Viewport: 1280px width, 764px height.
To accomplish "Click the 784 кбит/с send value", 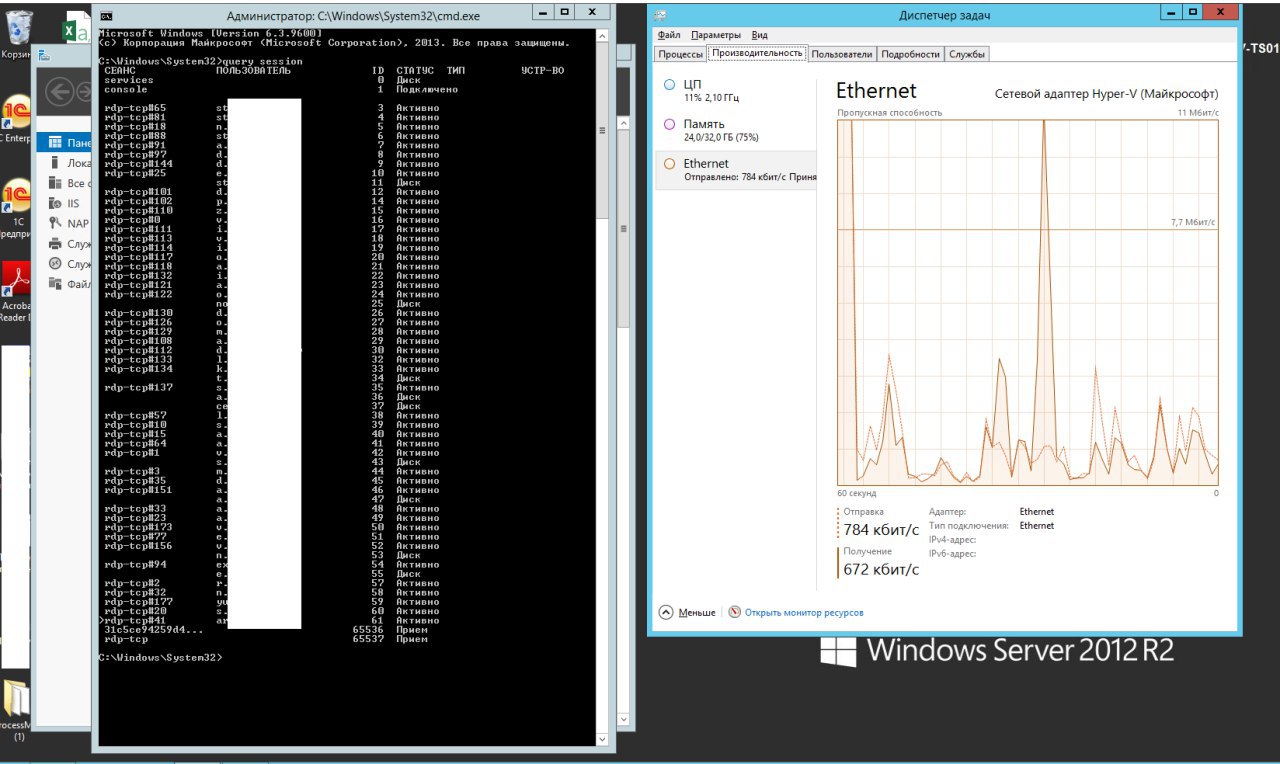I will [881, 530].
